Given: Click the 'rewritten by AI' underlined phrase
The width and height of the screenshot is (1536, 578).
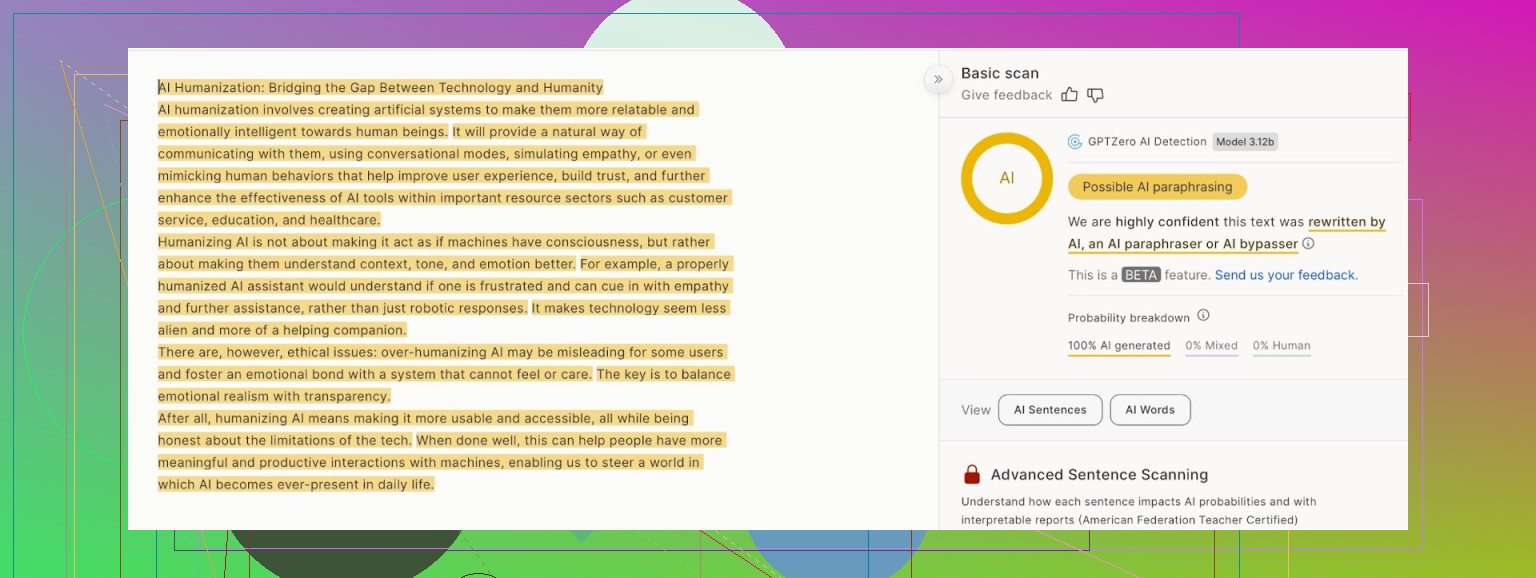Looking at the screenshot, I should click(x=1346, y=222).
